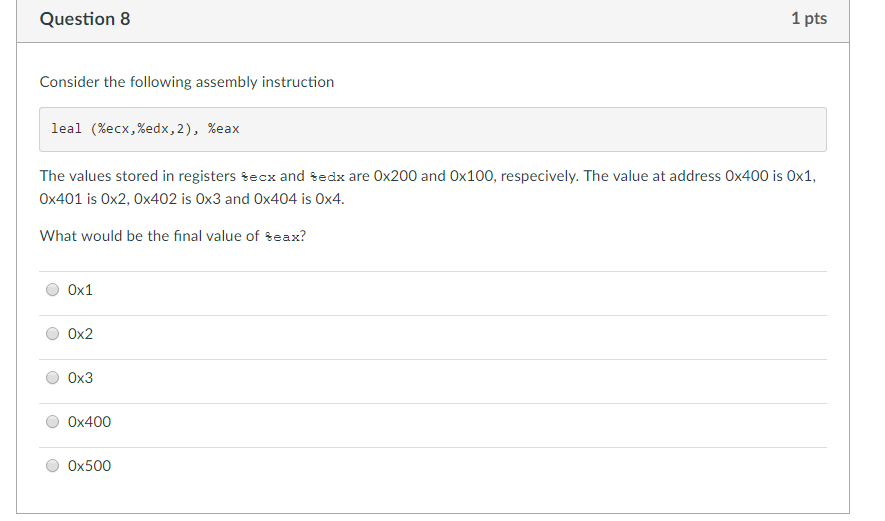The width and height of the screenshot is (885, 521).
Task: Select the 0x1 radio button
Action: tap(53, 290)
